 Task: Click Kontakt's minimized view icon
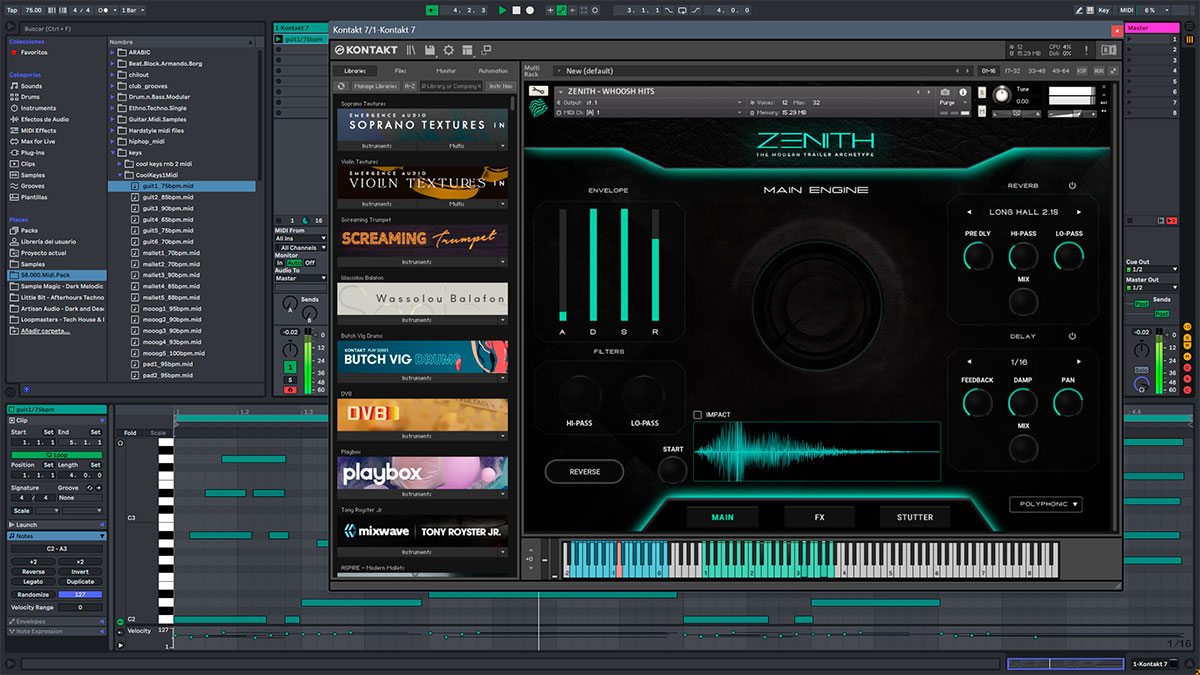point(486,50)
